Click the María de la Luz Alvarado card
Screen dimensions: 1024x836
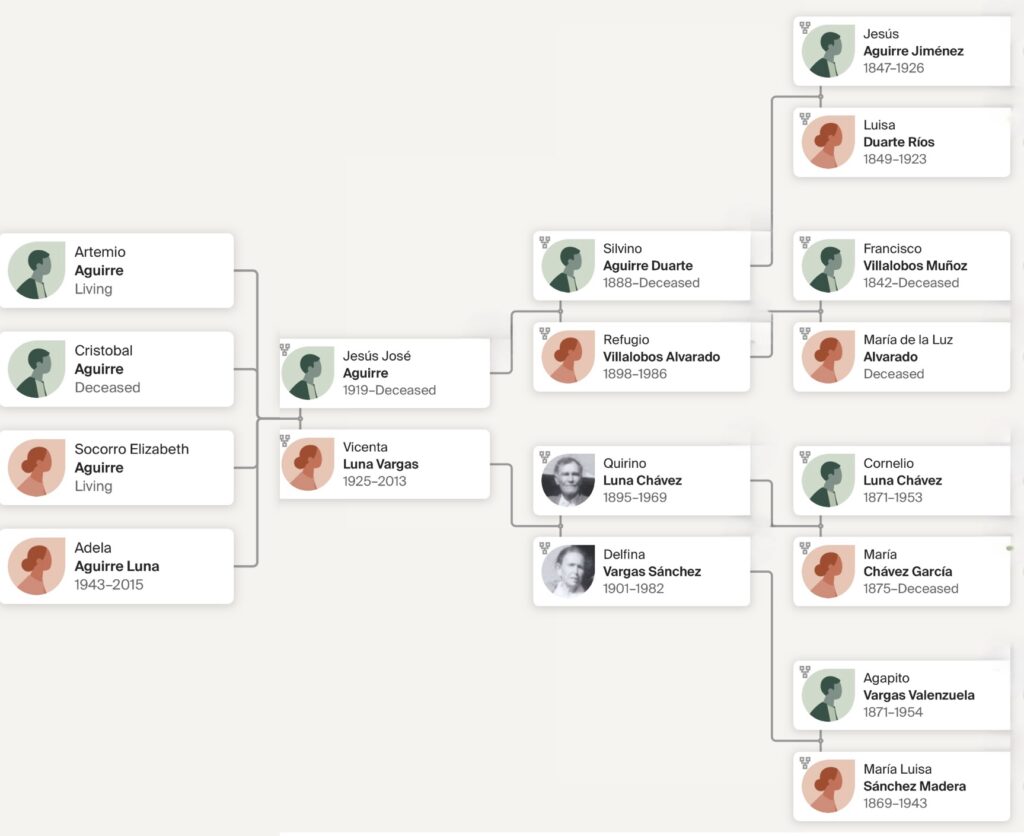click(901, 357)
